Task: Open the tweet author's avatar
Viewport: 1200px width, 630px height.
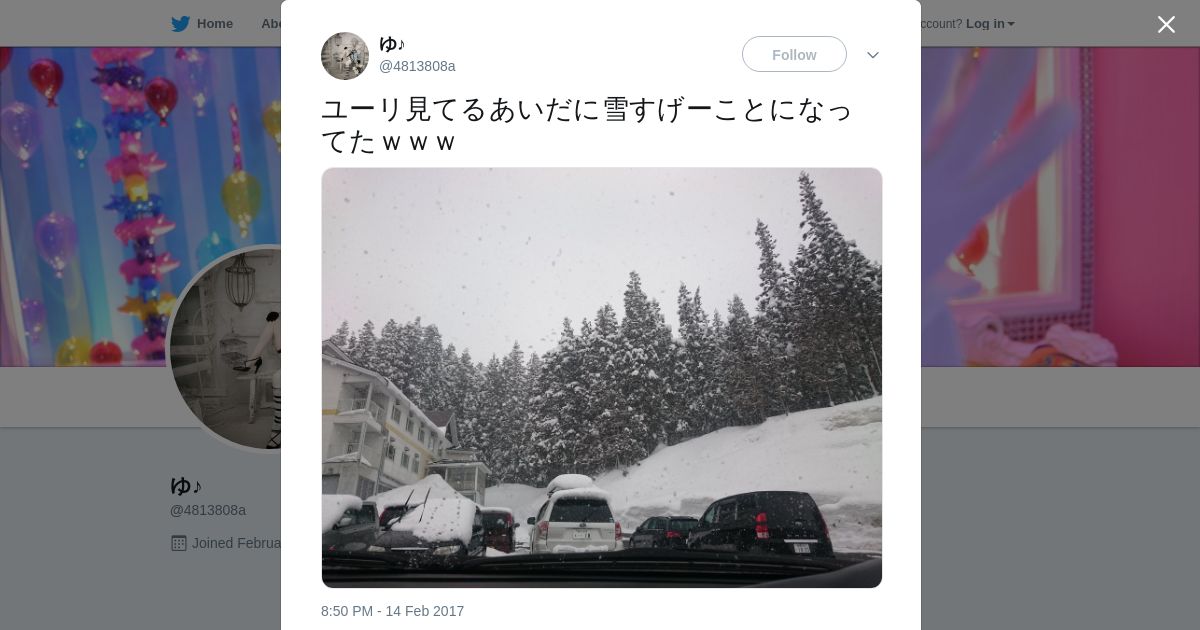Action: 345,56
